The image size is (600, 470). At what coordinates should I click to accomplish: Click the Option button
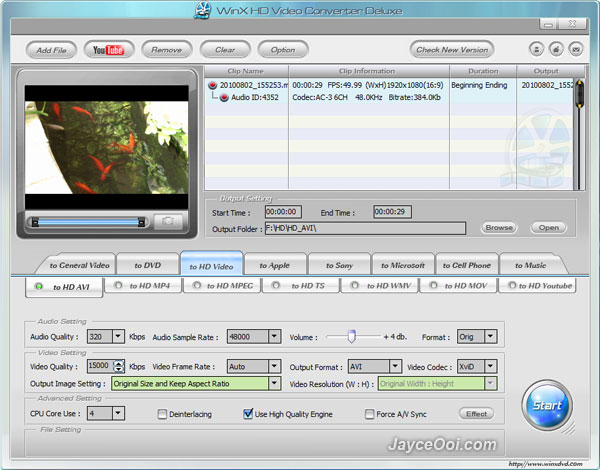(283, 50)
